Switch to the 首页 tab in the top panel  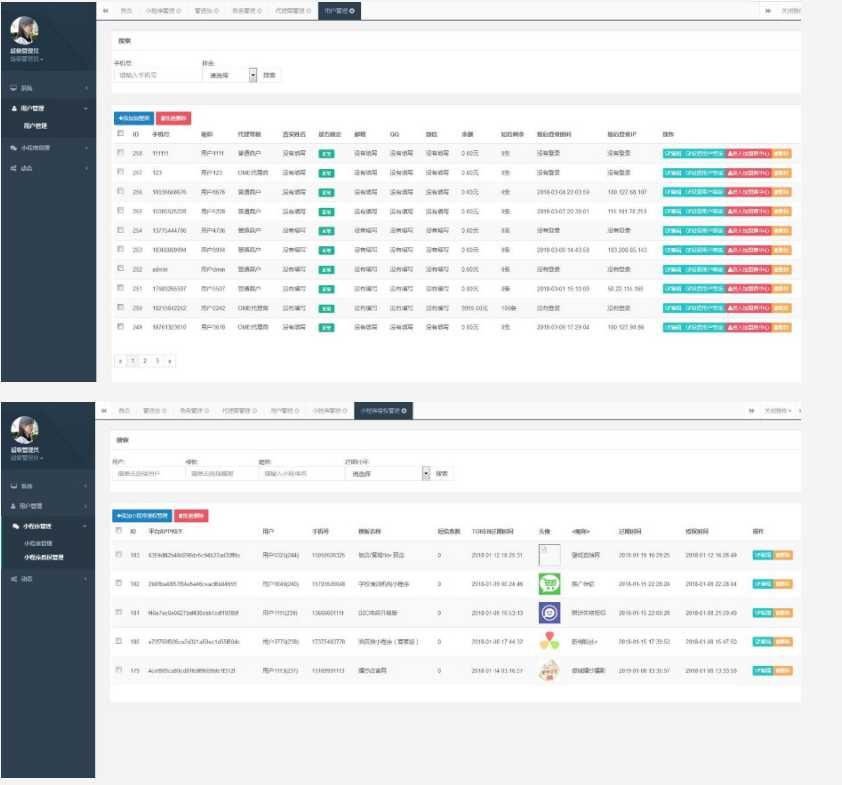point(125,10)
